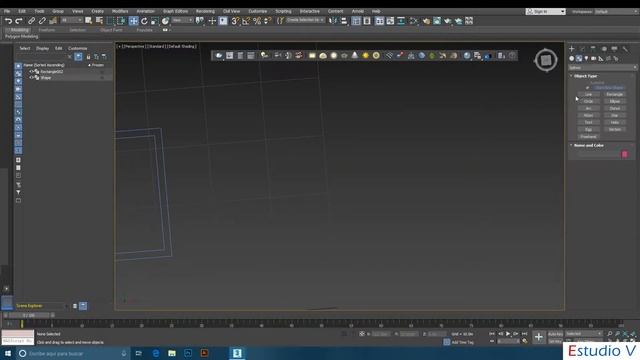Image resolution: width=640 pixels, height=360 pixels.
Task: Toggle Angle Snap
Action: [246, 21]
